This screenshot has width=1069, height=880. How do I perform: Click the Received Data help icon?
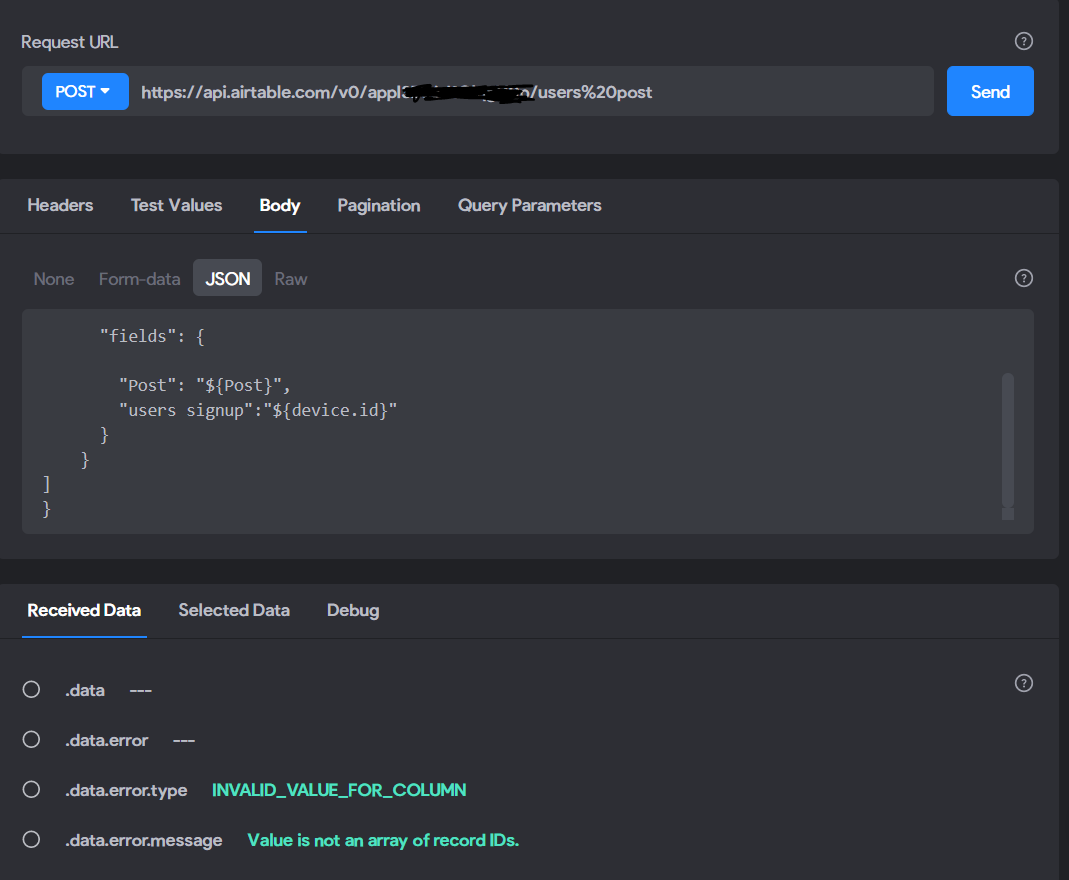pos(1023,683)
